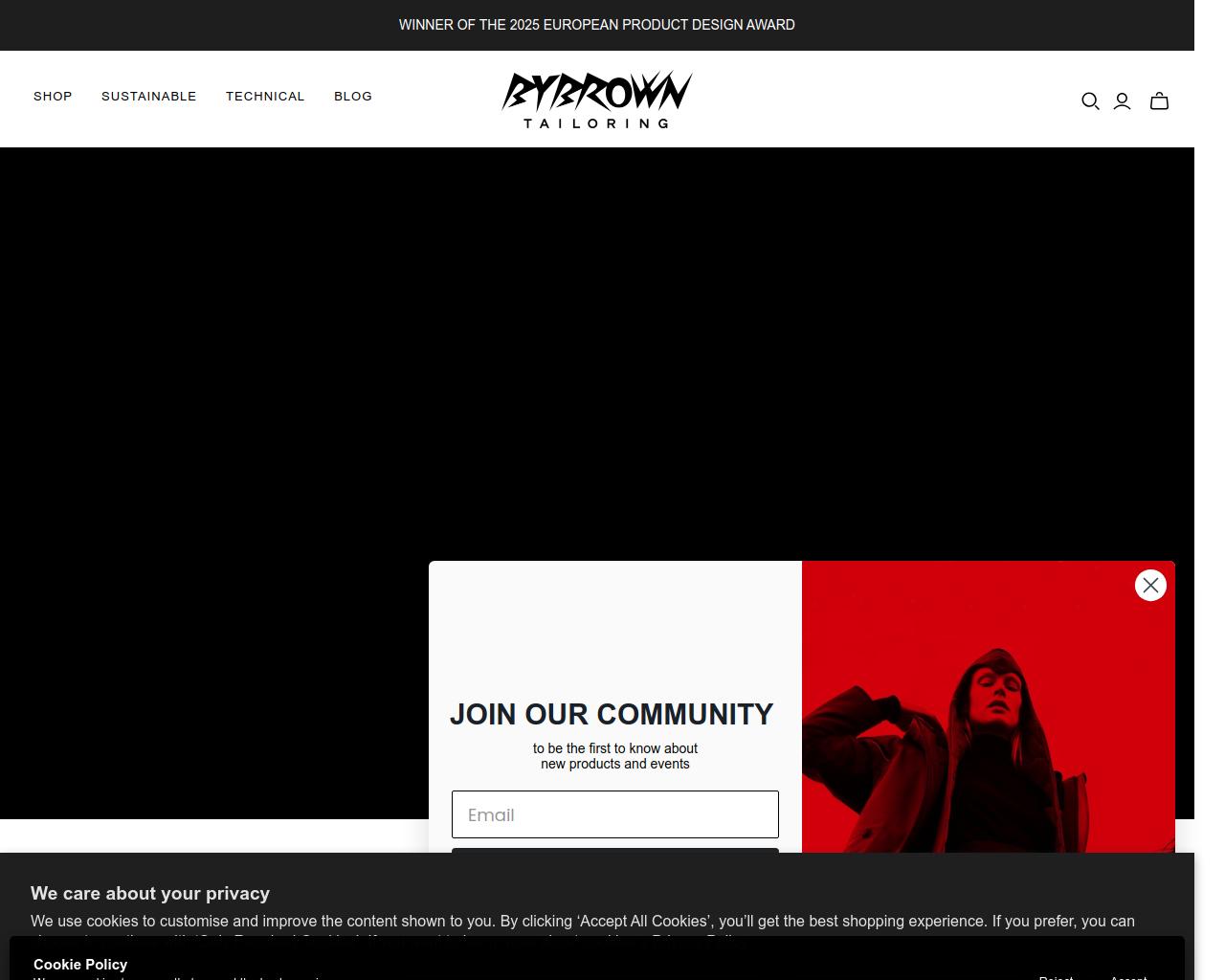The image size is (1225, 980).
Task: Click the ByBrown Tailoring logo
Action: click(x=596, y=99)
